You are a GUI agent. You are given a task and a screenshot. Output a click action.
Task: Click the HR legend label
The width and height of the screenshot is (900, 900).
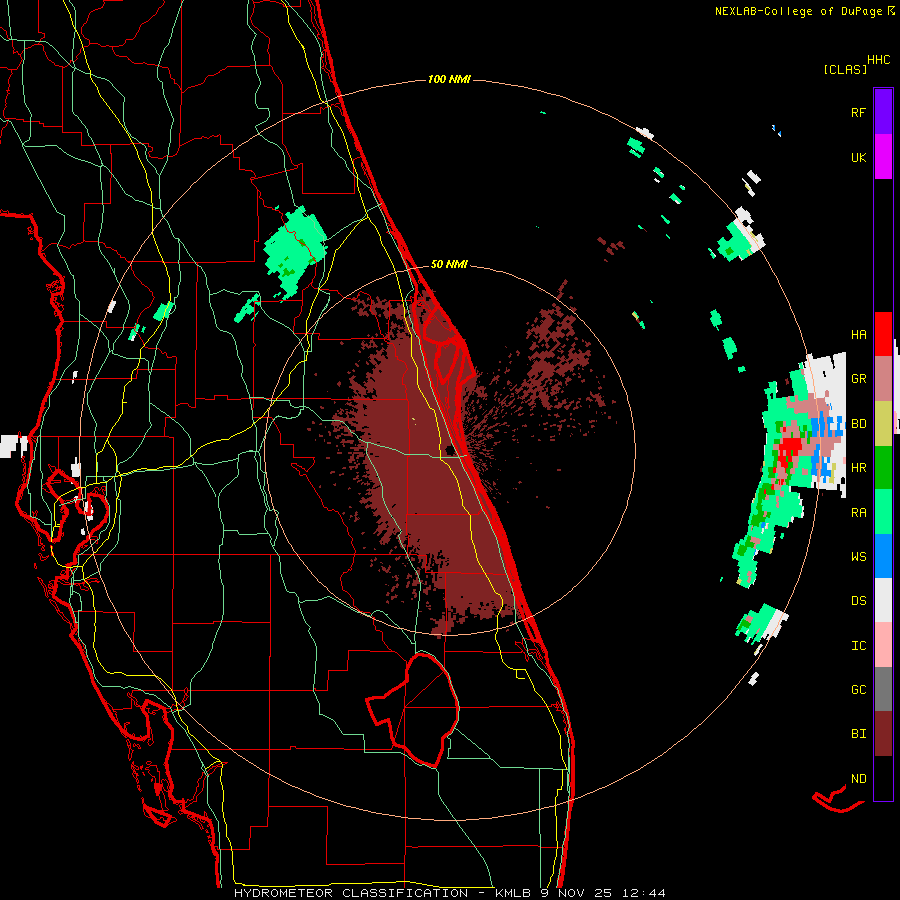(x=858, y=468)
